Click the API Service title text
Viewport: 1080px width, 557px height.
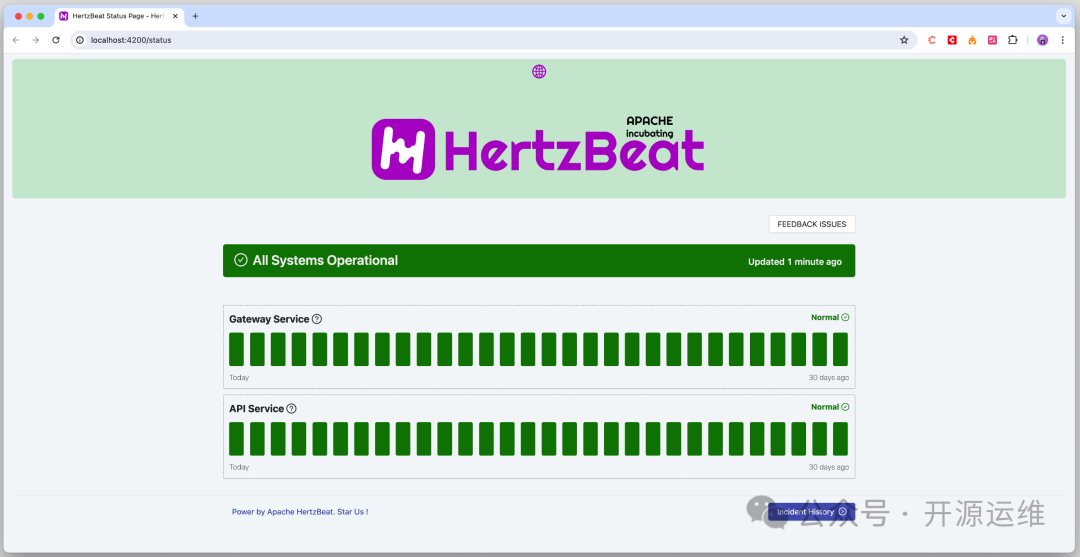pyautogui.click(x=256, y=408)
